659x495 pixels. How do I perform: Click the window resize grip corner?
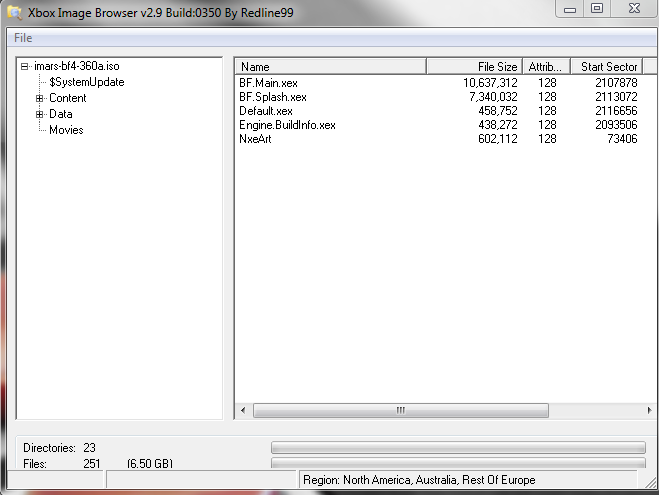[x=652, y=482]
